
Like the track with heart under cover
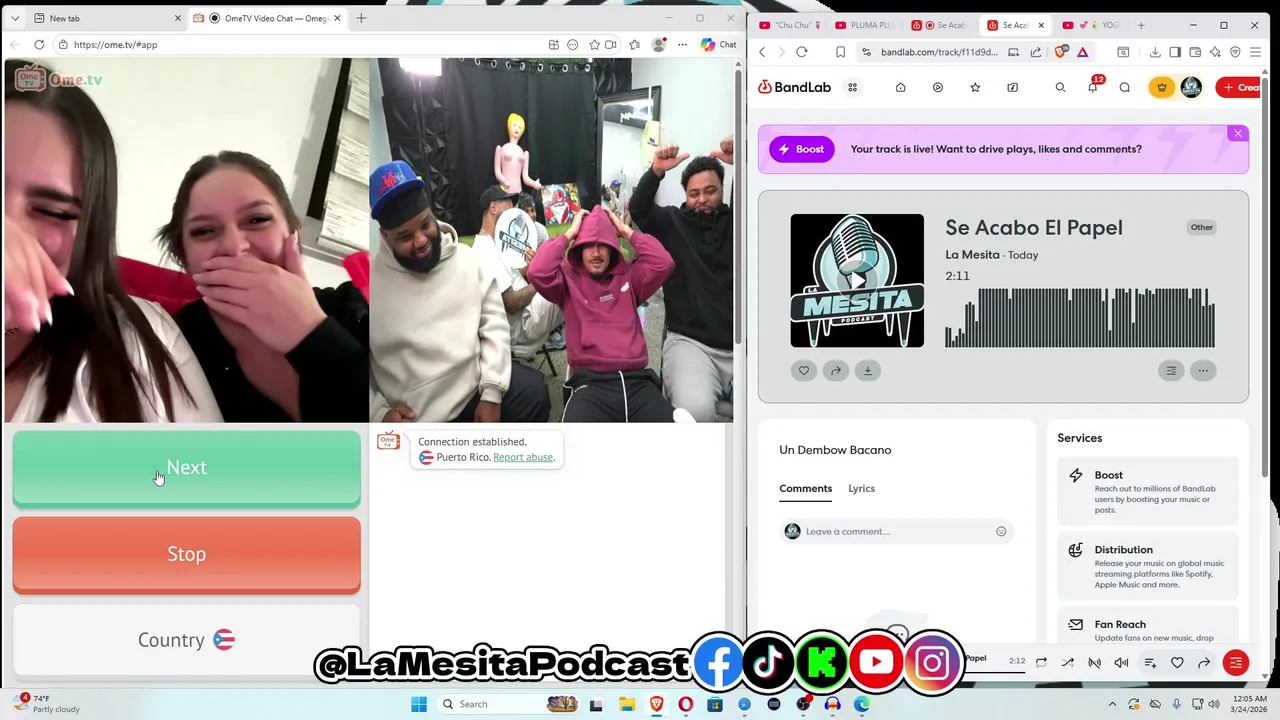click(804, 371)
